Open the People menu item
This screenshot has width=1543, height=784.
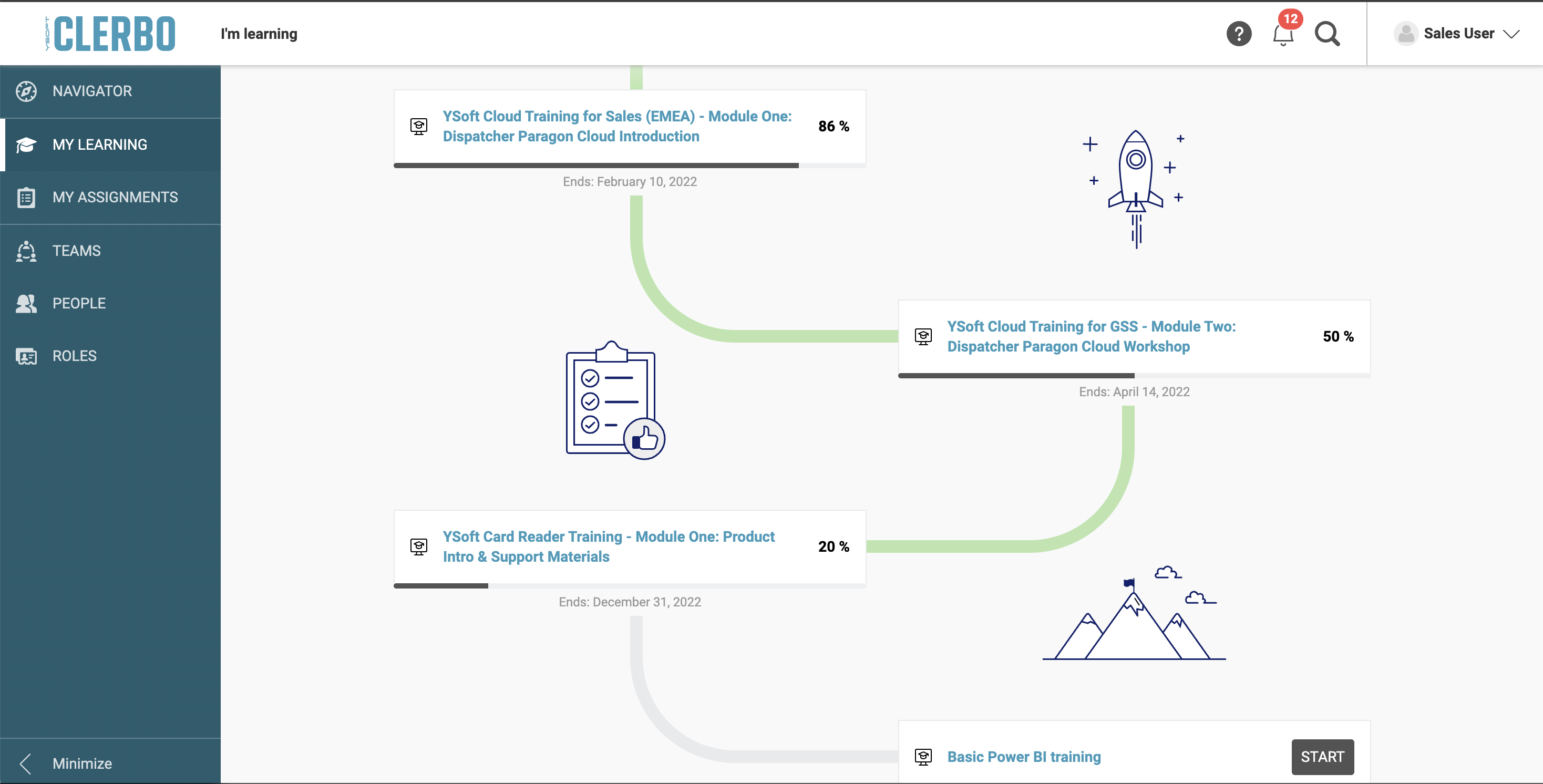click(110, 303)
